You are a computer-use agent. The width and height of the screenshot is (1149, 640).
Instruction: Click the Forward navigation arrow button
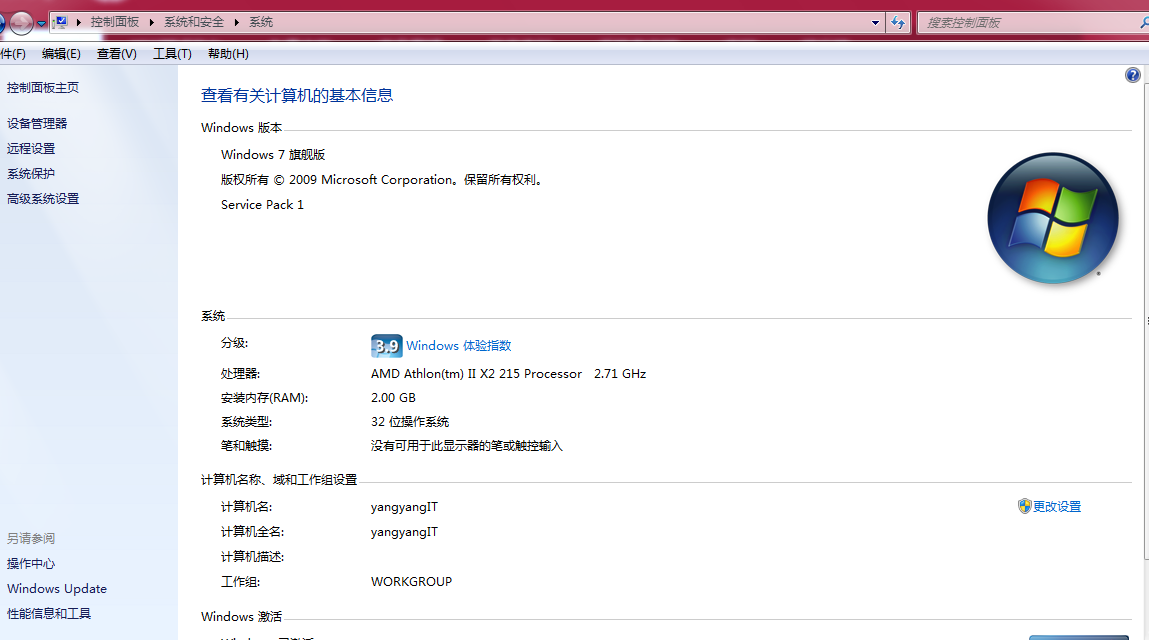point(21,23)
